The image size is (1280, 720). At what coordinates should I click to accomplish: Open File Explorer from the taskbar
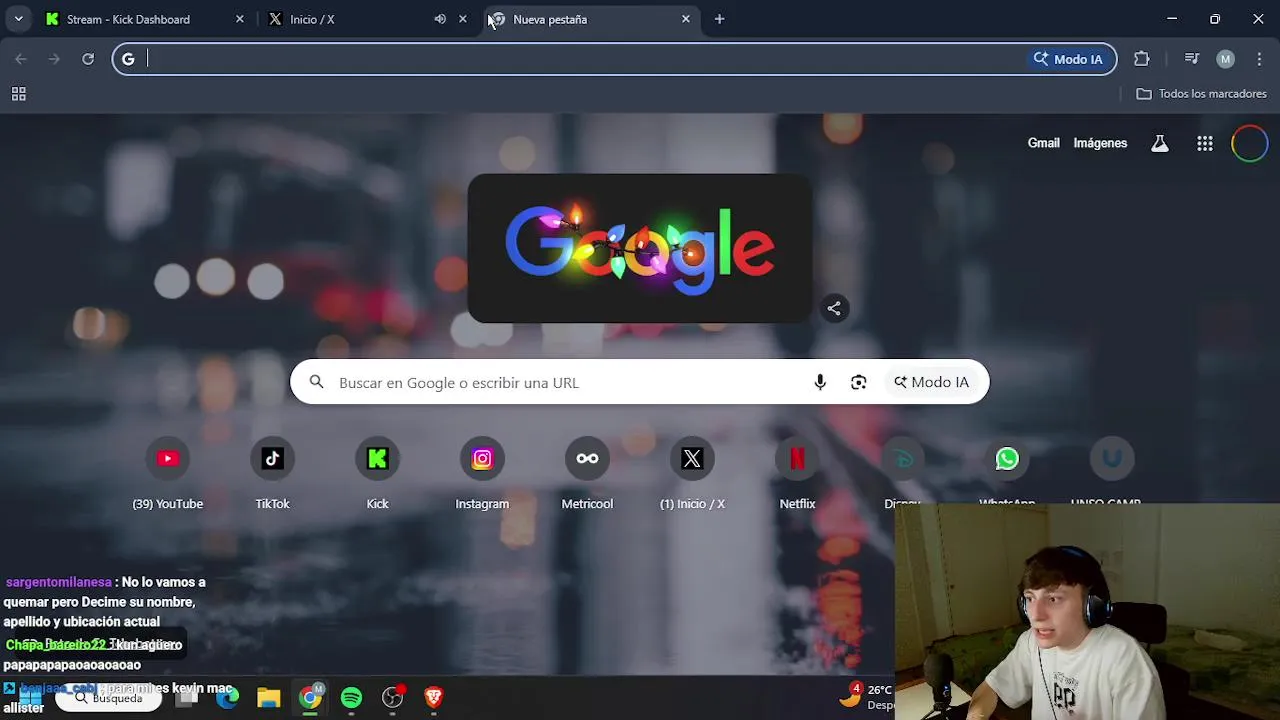coord(268,698)
